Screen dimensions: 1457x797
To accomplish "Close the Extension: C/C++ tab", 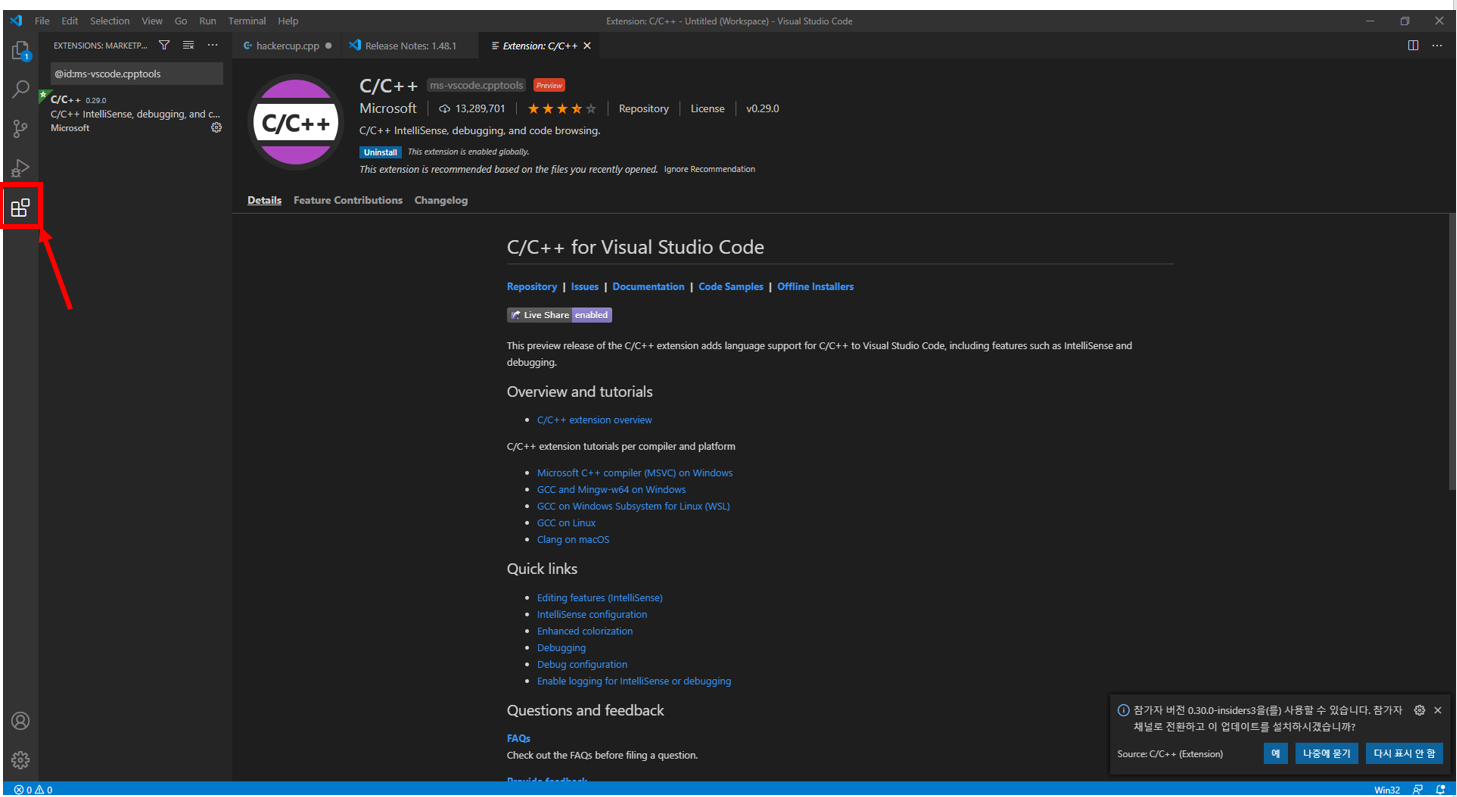I will point(587,46).
